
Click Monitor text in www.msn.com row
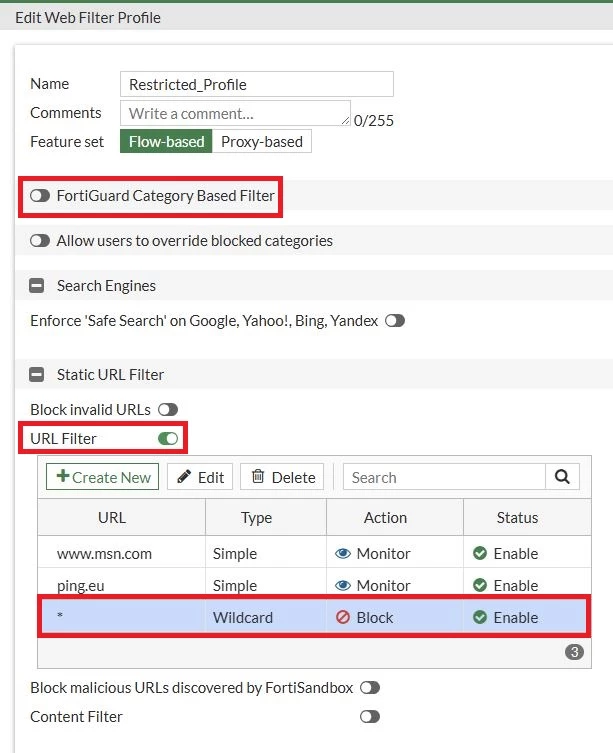click(x=383, y=554)
